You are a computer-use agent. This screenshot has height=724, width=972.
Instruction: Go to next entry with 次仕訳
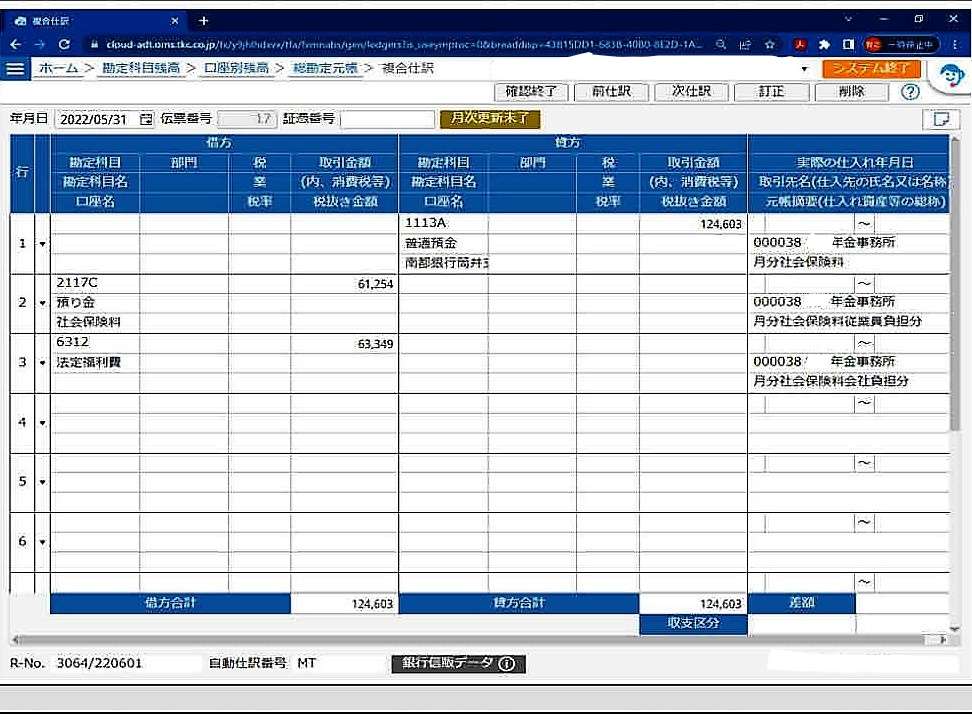(691, 92)
